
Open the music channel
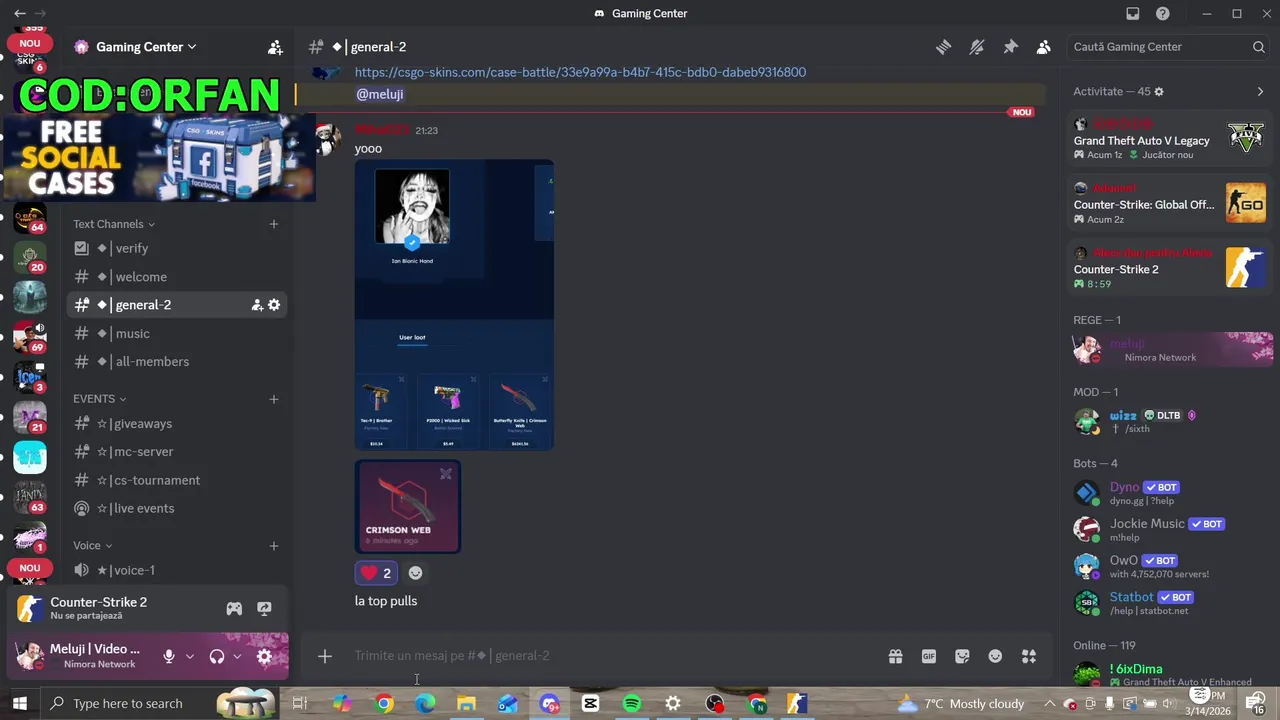pyautogui.click(x=177, y=333)
